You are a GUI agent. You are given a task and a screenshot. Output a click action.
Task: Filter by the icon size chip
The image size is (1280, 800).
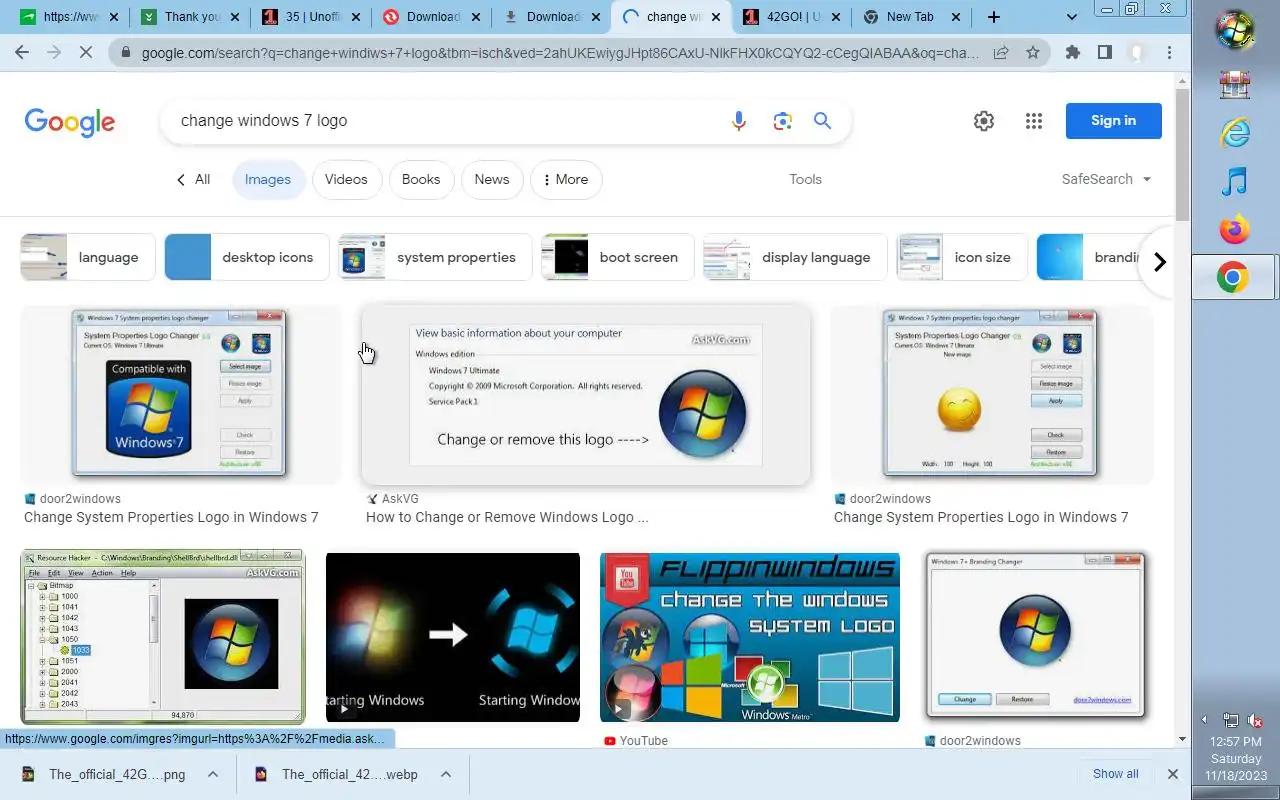click(x=962, y=258)
